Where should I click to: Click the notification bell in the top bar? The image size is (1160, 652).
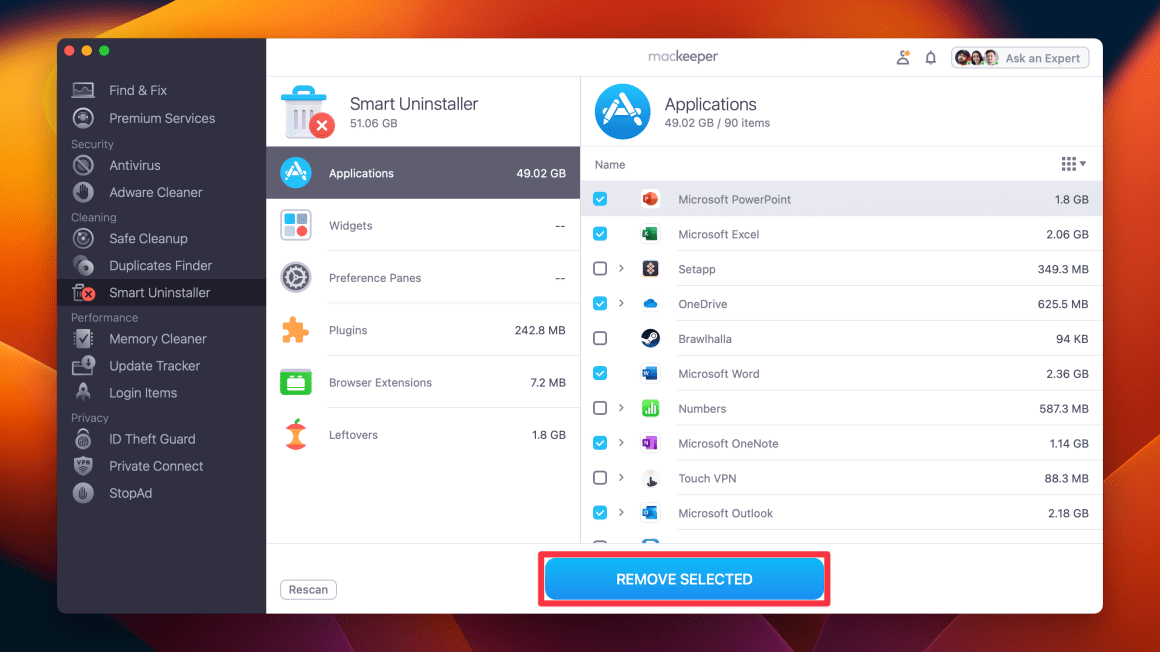[930, 57]
